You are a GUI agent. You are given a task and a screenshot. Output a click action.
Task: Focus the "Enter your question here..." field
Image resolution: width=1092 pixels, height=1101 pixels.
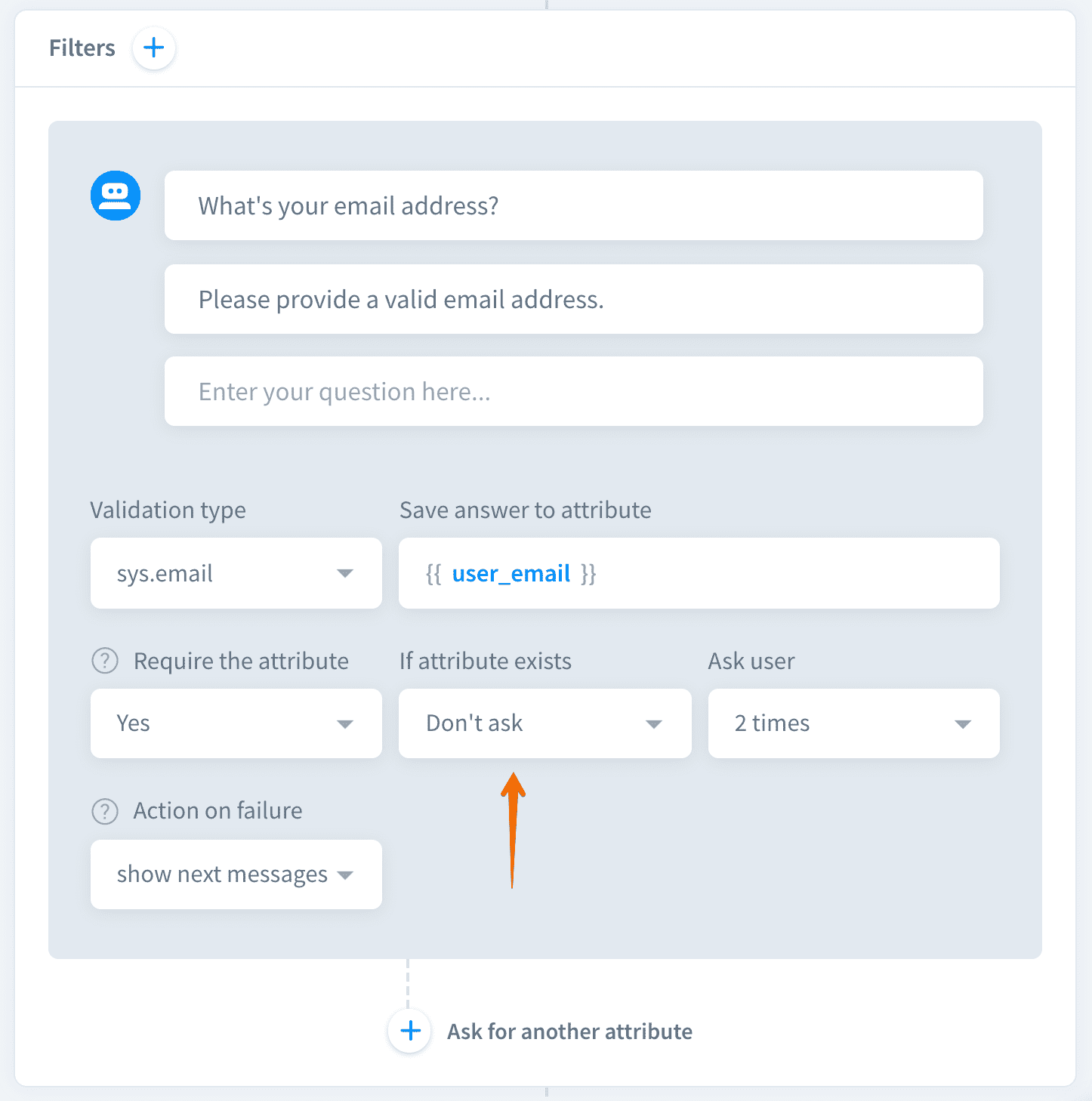pos(573,391)
